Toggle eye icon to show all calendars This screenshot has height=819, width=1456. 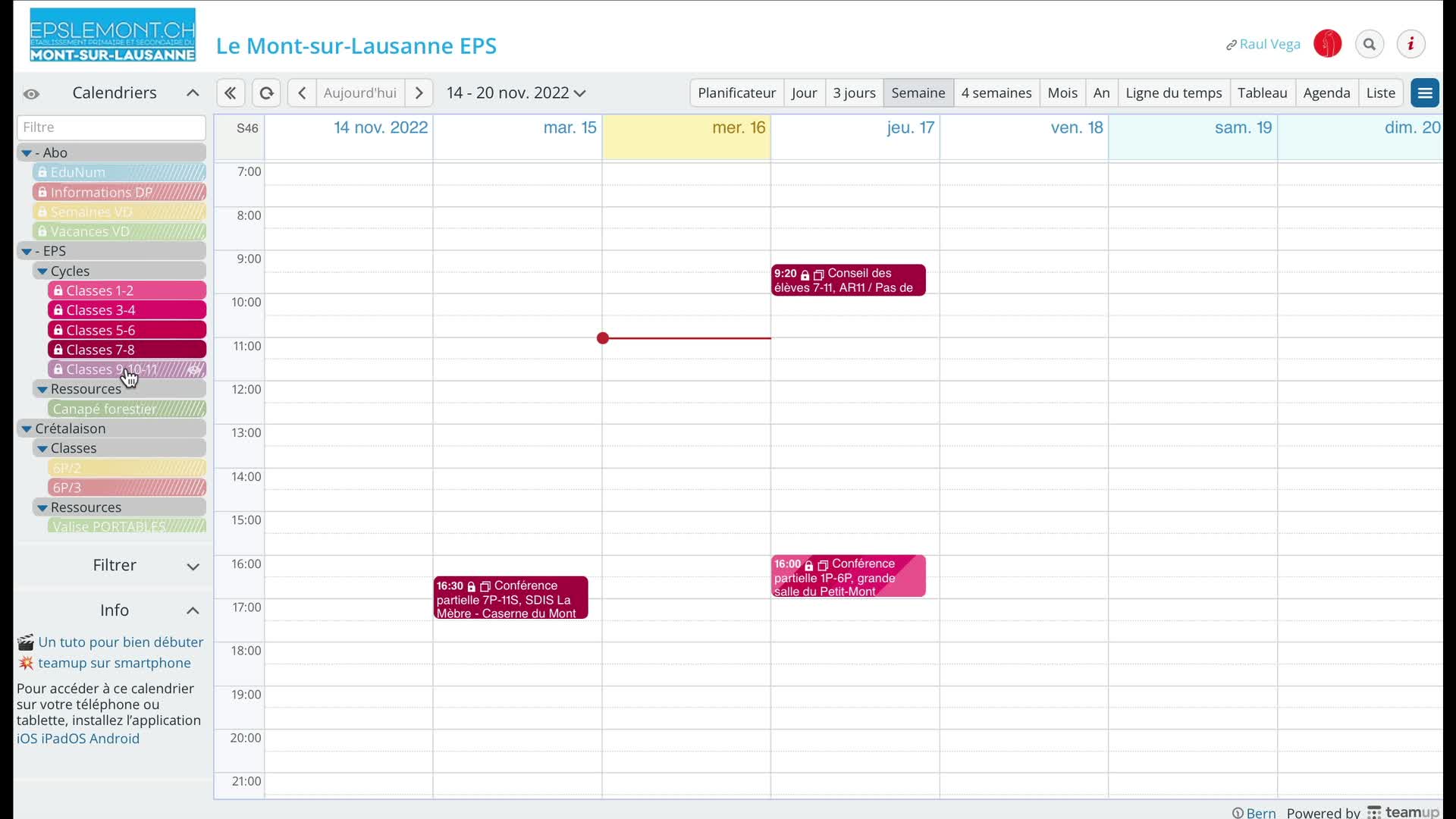[x=31, y=94]
